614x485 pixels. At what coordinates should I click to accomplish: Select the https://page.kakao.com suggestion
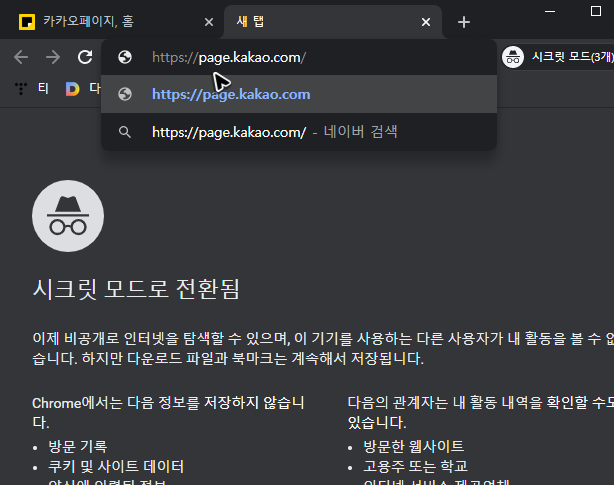[x=299, y=94]
